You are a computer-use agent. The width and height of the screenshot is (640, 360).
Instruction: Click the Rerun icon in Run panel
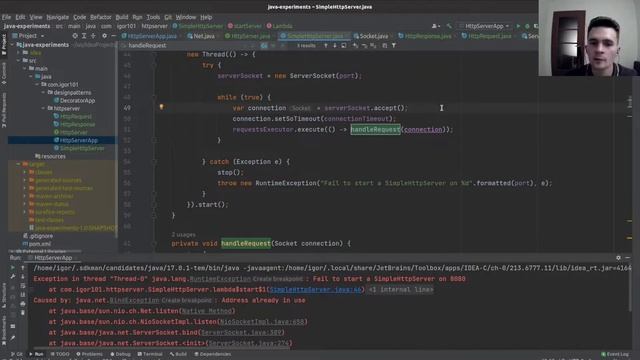(13, 268)
